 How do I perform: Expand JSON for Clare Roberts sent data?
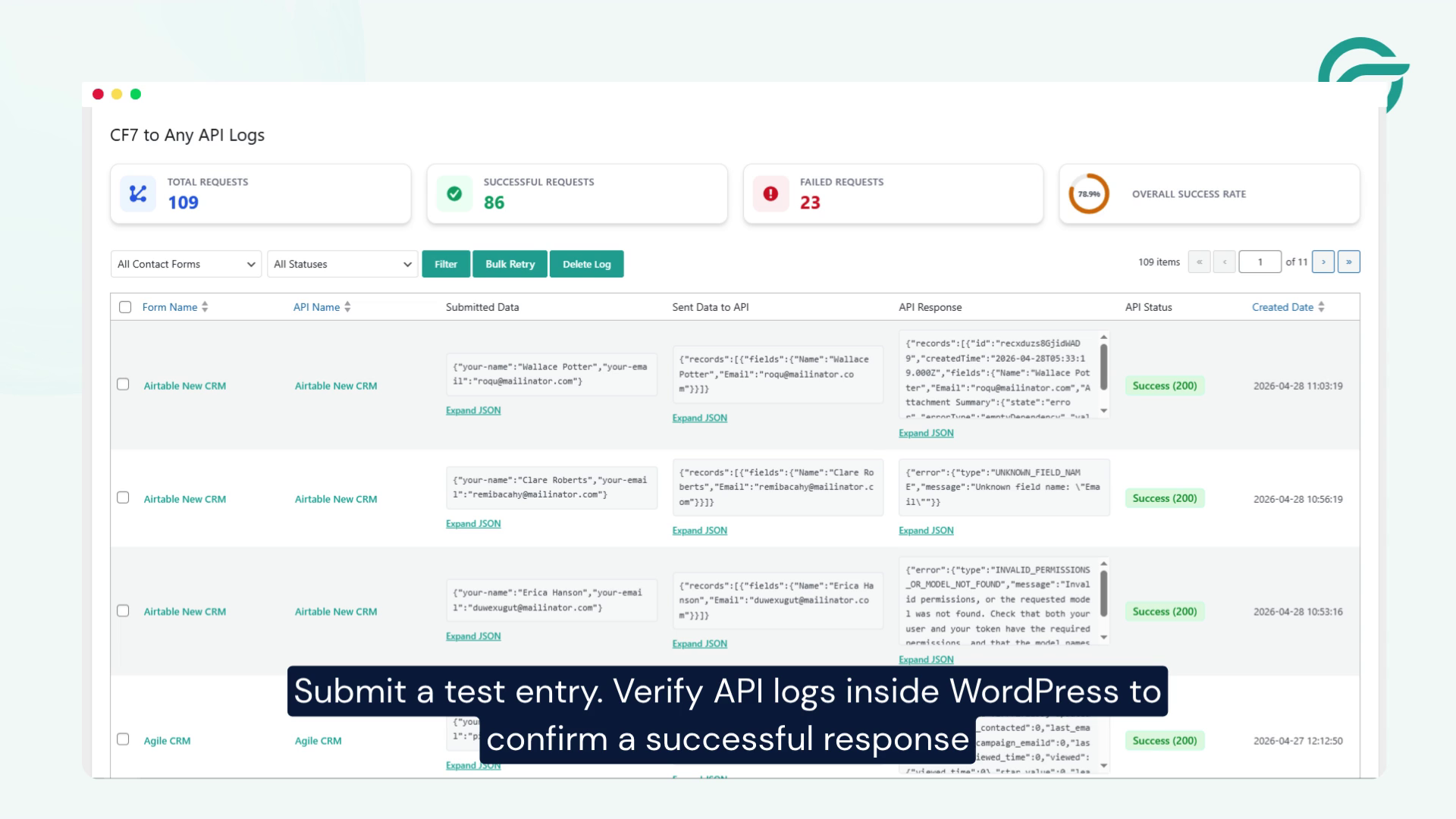coord(699,531)
